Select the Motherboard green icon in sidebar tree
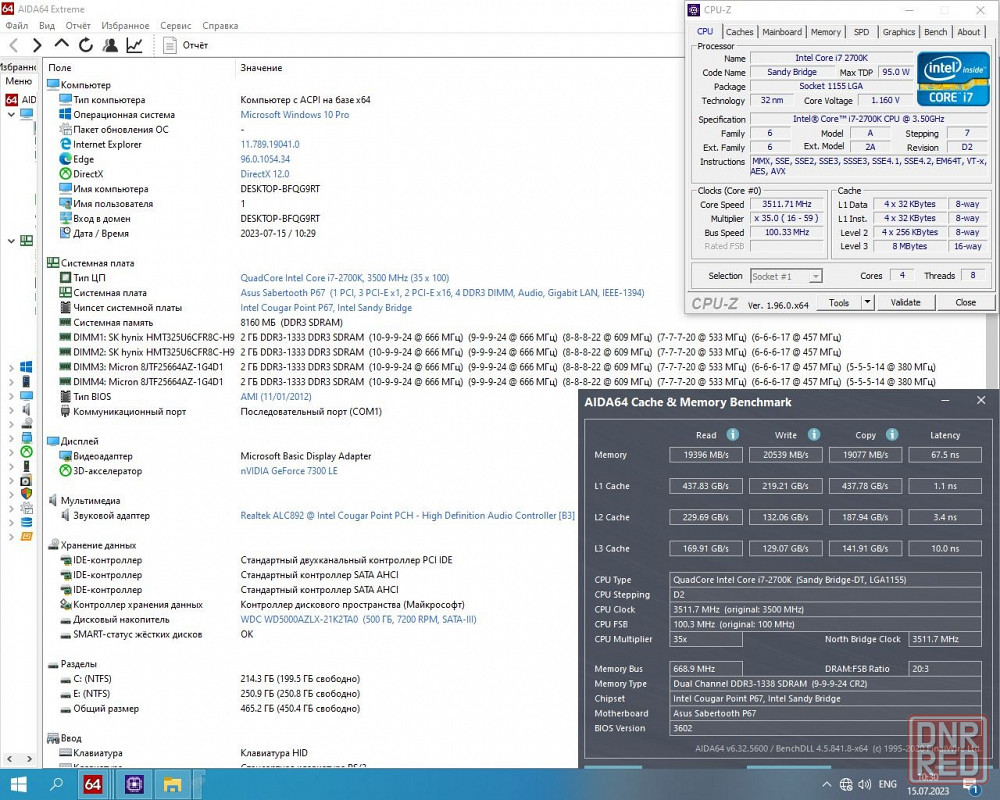Screen dimensions: 1000x800 [26, 241]
